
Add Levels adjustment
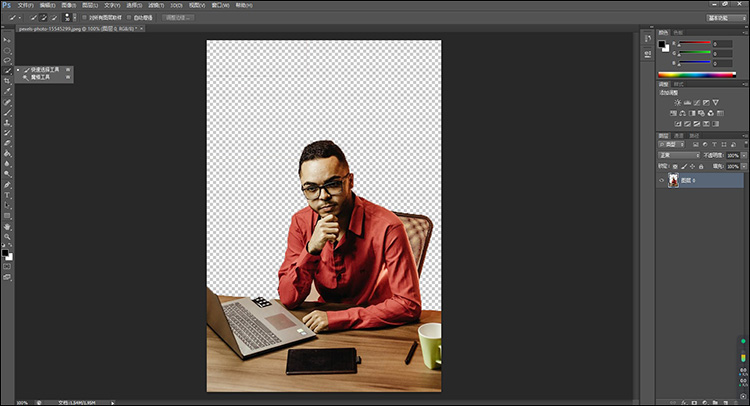click(687, 102)
